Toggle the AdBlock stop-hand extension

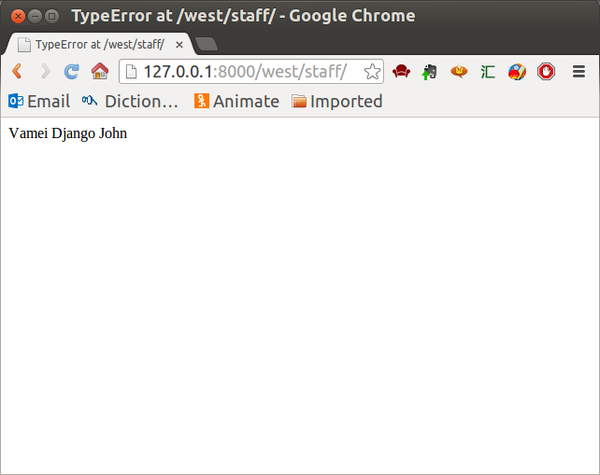click(x=546, y=72)
